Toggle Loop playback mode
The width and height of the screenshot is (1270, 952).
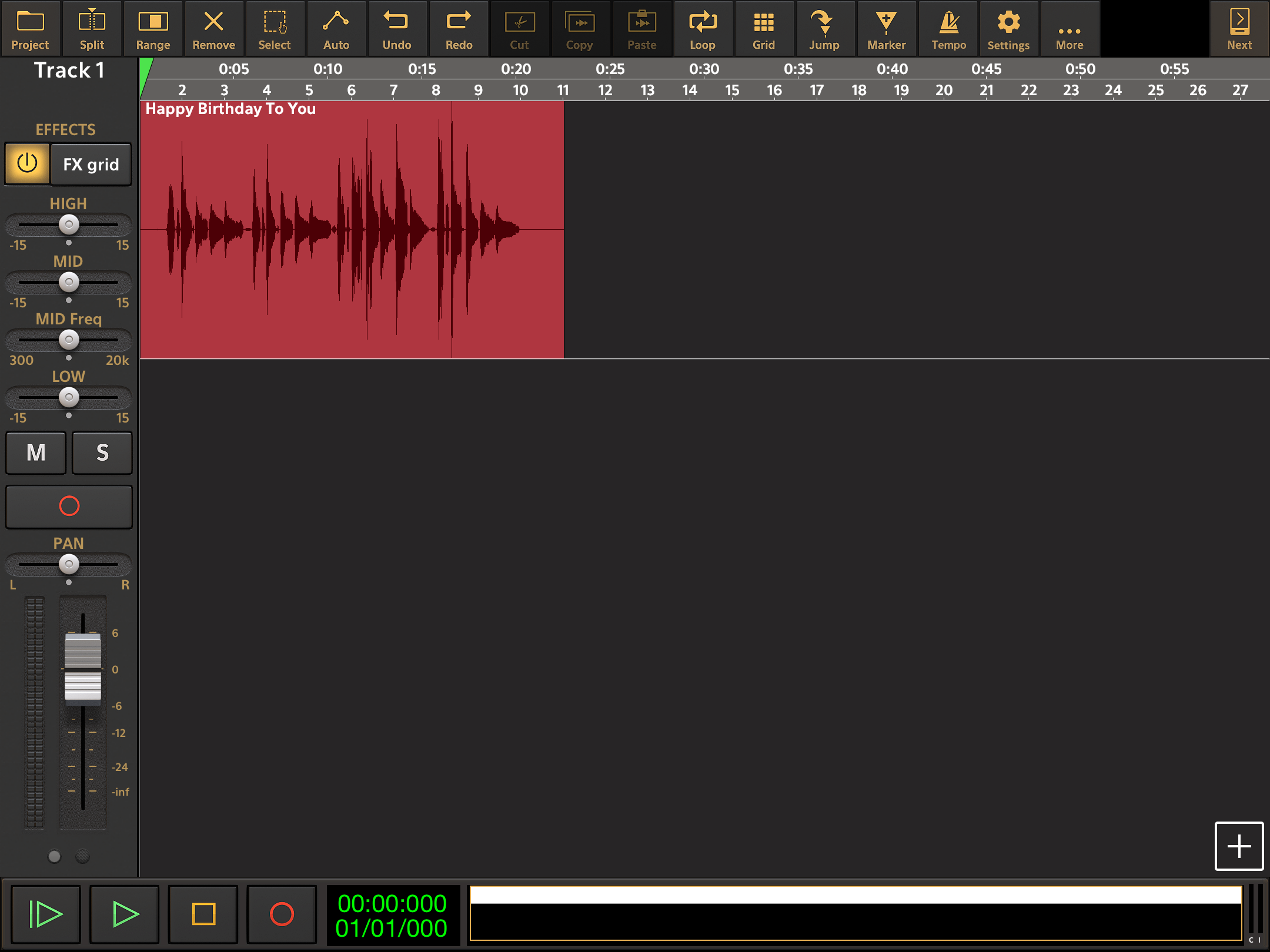[x=703, y=29]
